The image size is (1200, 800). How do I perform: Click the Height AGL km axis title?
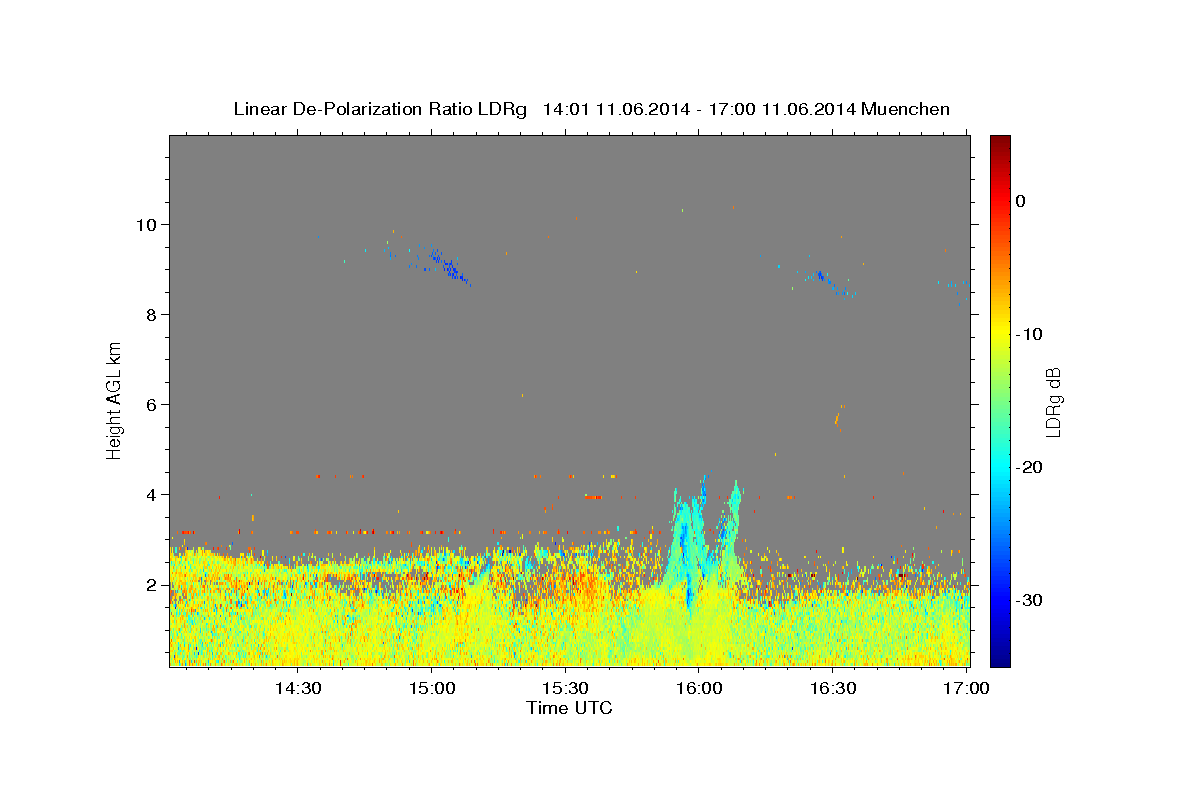tap(114, 400)
